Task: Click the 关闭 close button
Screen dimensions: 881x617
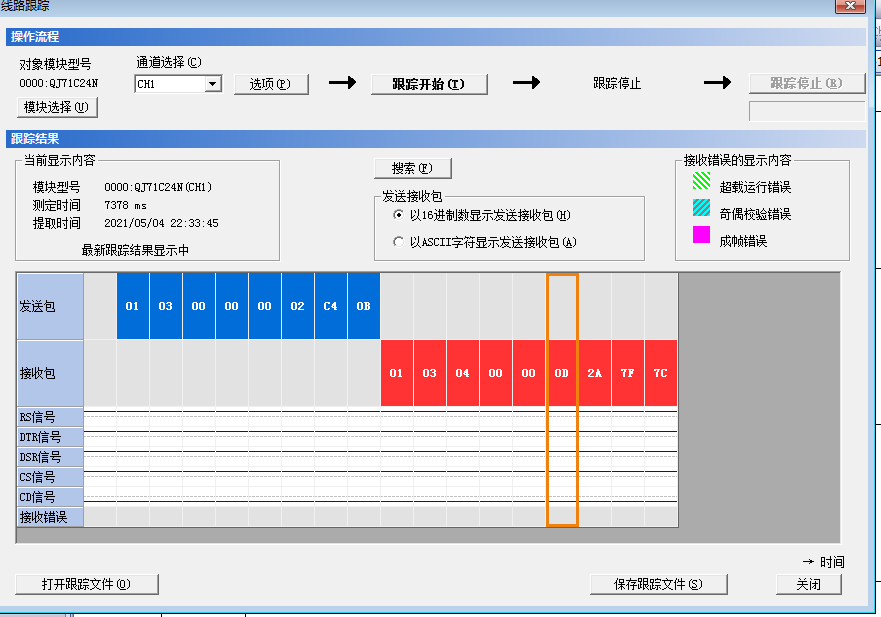Action: click(808, 584)
